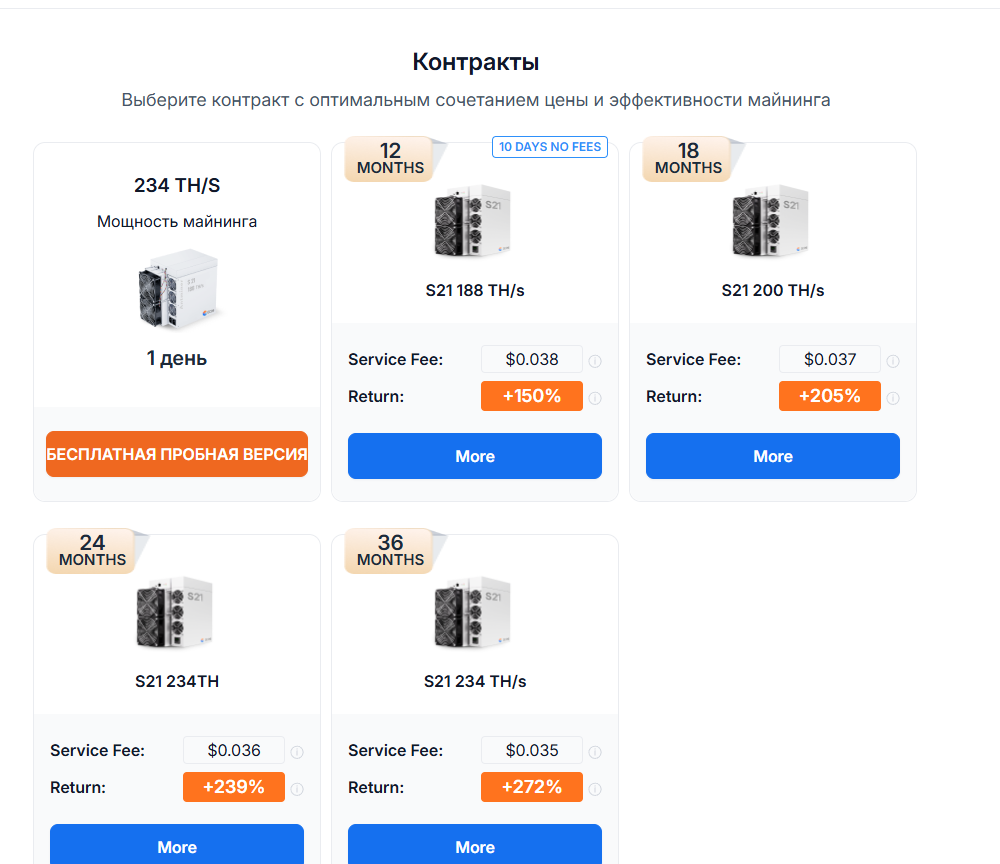This screenshot has width=1000, height=864.
Task: Click info icon beside $0.036 service fee
Action: pyautogui.click(x=297, y=752)
